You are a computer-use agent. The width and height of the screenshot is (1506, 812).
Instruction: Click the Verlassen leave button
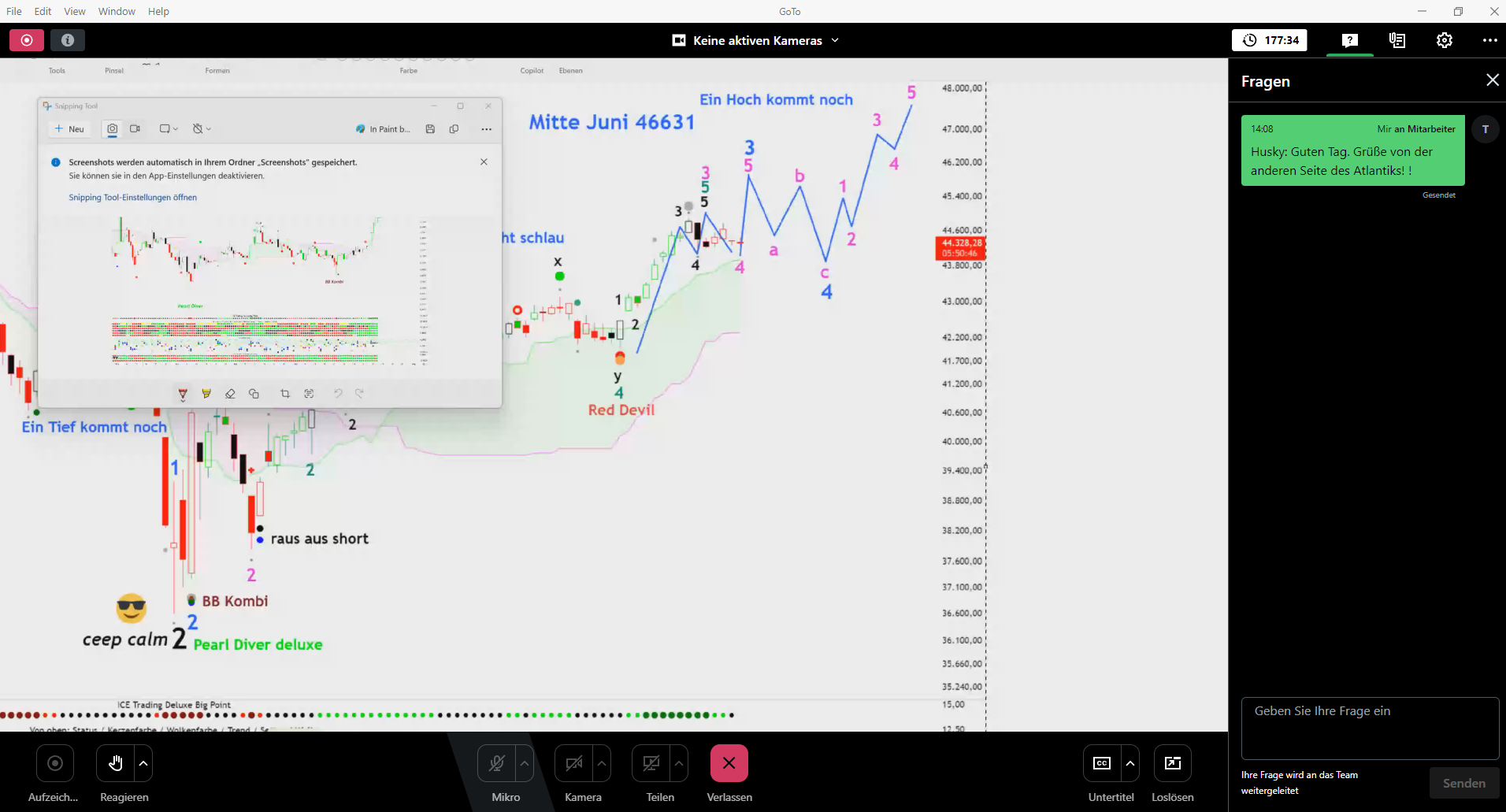point(729,763)
